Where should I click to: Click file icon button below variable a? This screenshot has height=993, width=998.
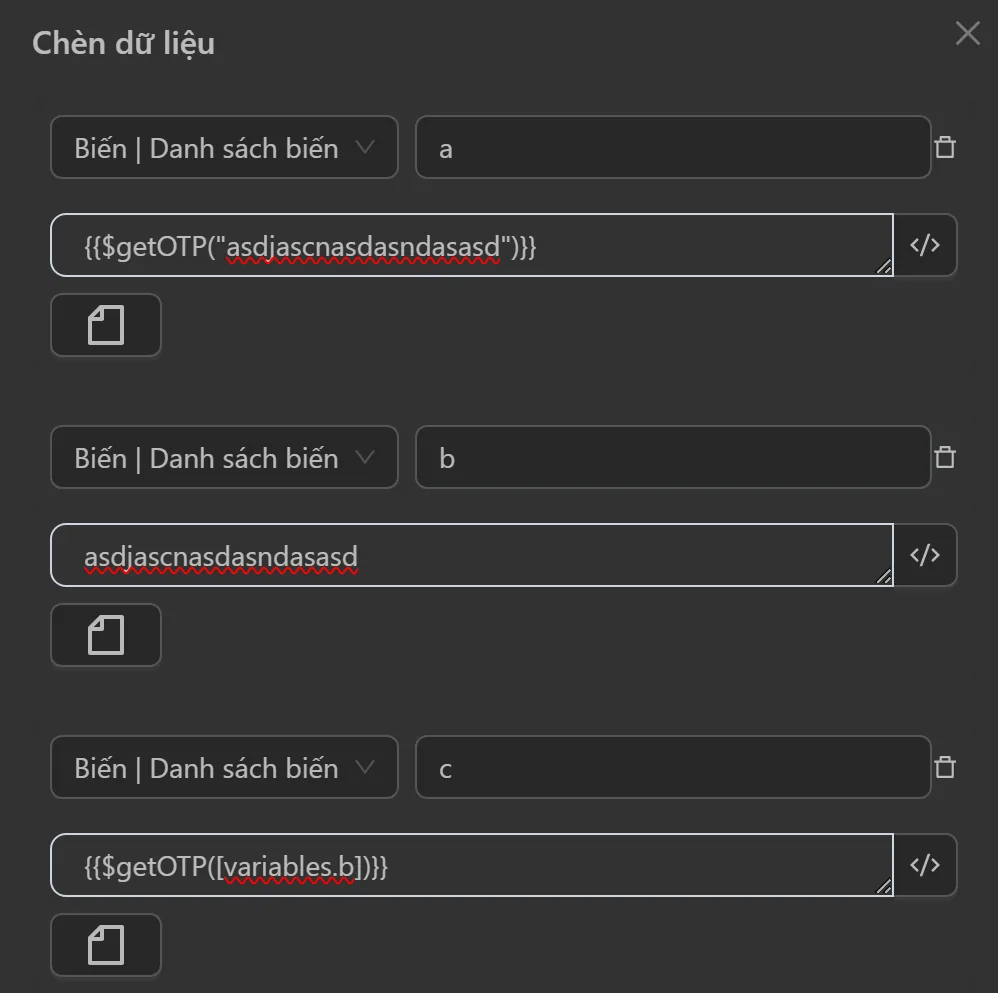pyautogui.click(x=106, y=325)
